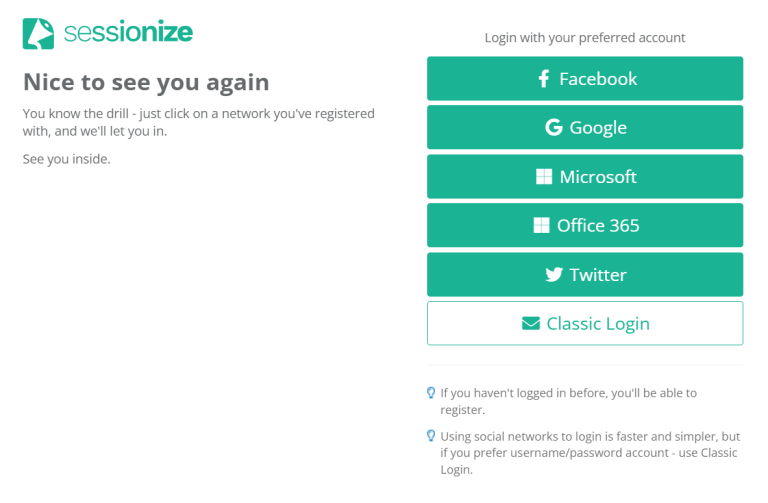Click the 'Login with your preferred account' text
This screenshot has height=503, width=768.
coord(585,38)
